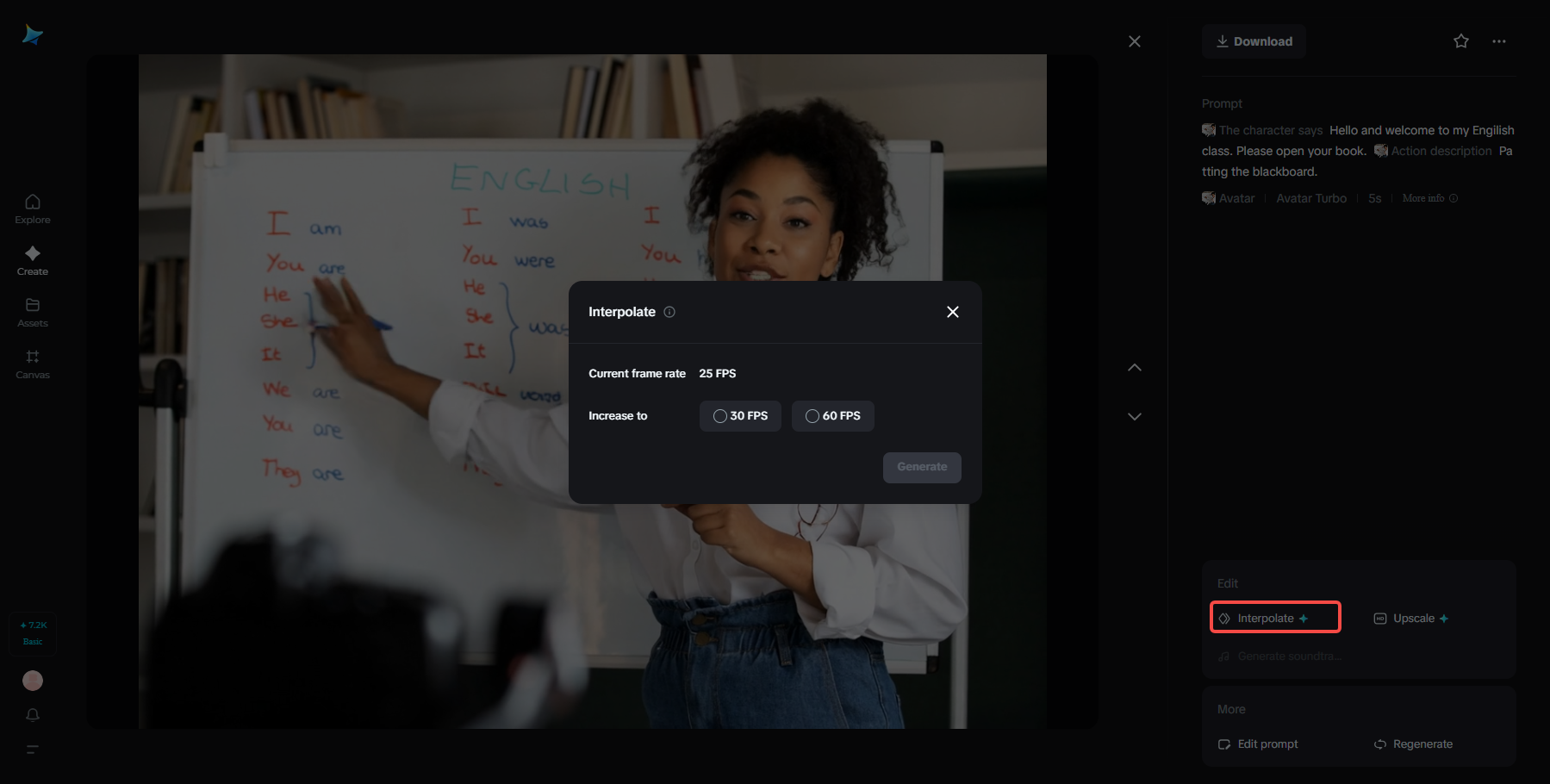Favorite the video with the star icon

[1461, 41]
